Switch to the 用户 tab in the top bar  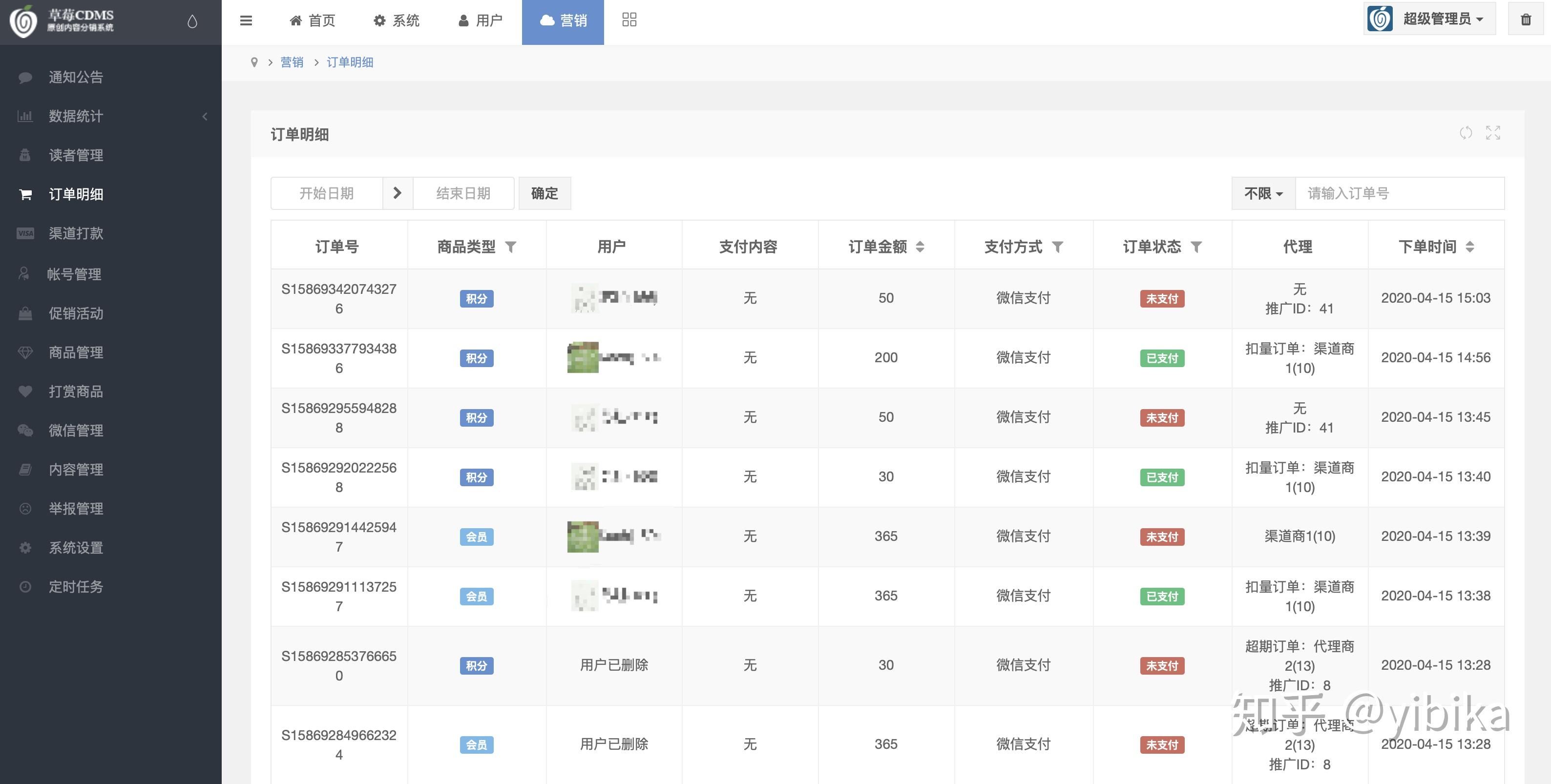pyautogui.click(x=480, y=20)
